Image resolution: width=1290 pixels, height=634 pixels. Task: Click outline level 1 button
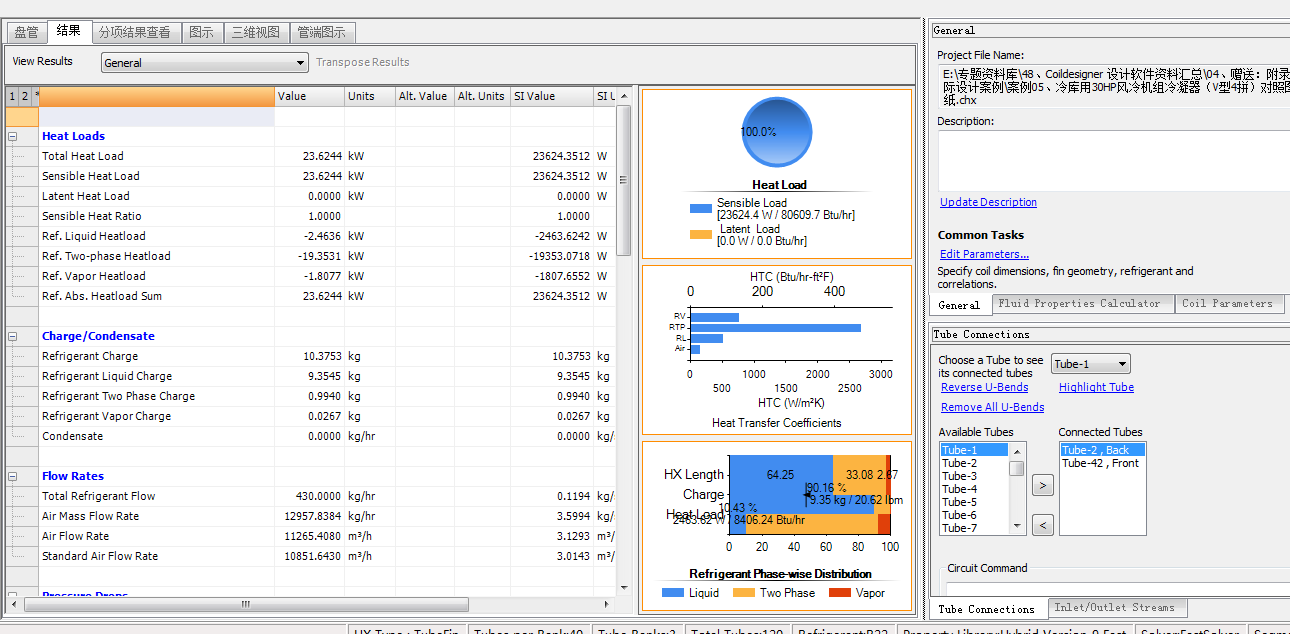[x=12, y=96]
